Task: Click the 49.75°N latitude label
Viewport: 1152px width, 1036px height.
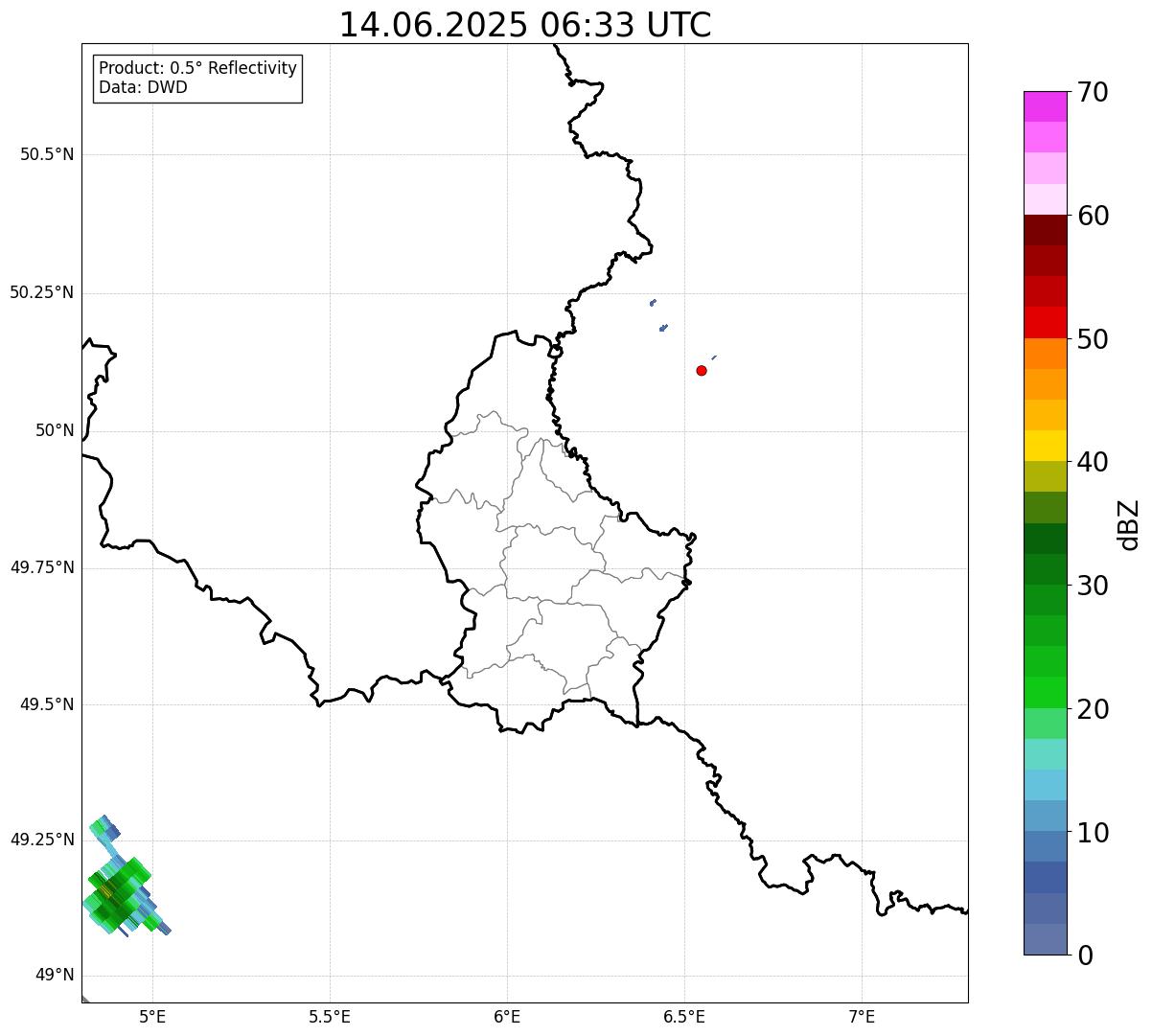Action: coord(41,567)
